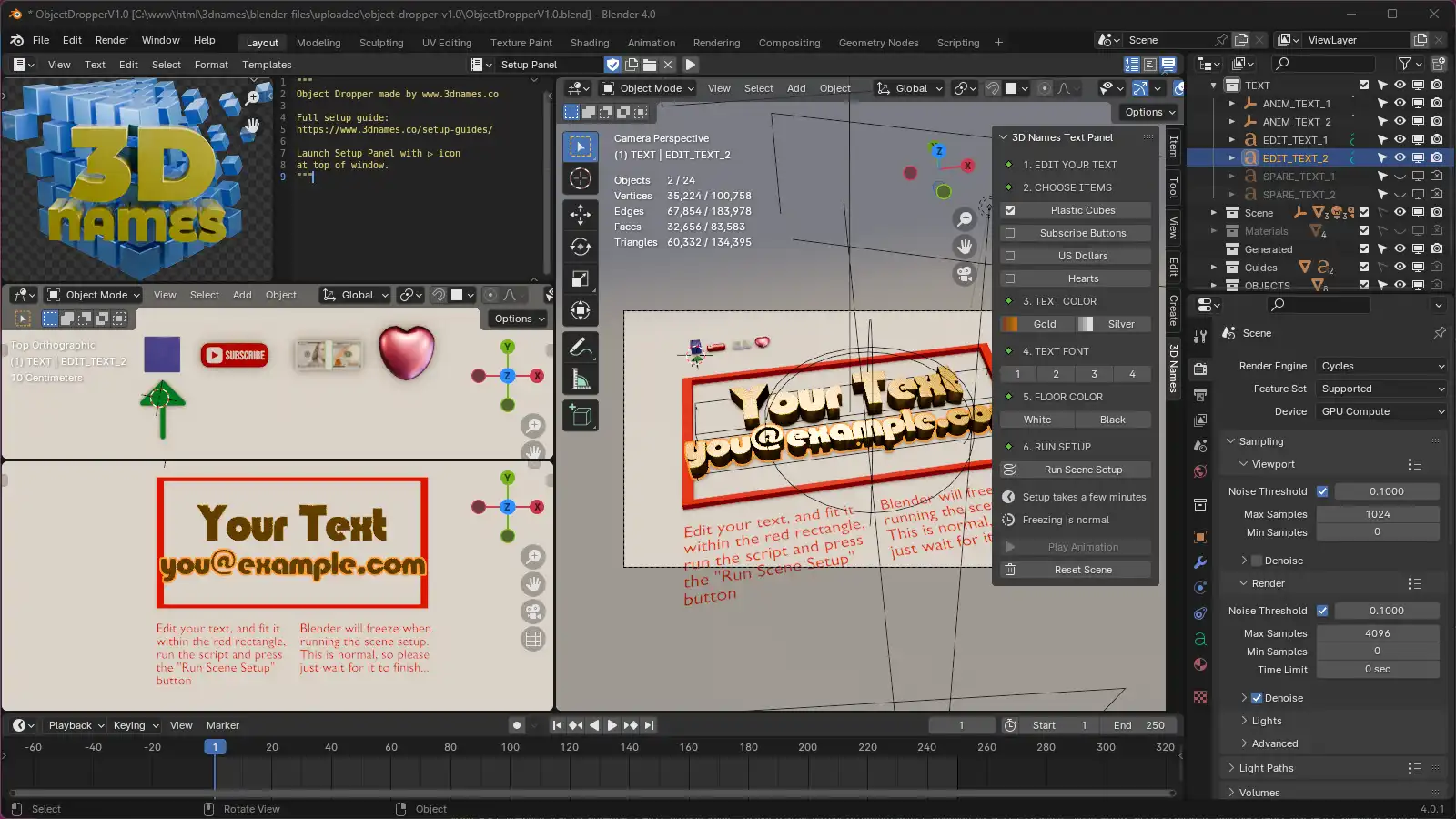Image resolution: width=1456 pixels, height=819 pixels.
Task: Switch to the Scripting workspace tab
Action: (958, 43)
